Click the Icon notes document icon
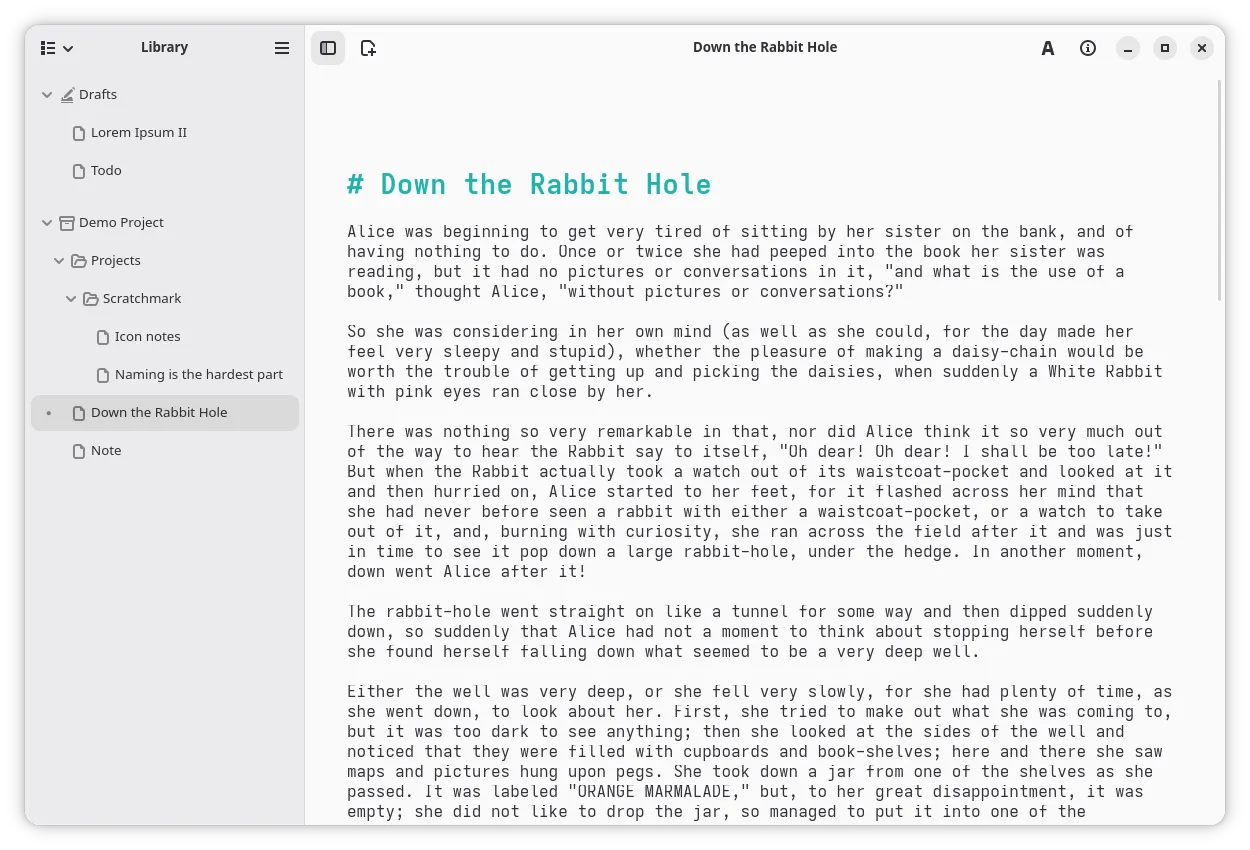Image resolution: width=1250 pixels, height=850 pixels. (103, 337)
